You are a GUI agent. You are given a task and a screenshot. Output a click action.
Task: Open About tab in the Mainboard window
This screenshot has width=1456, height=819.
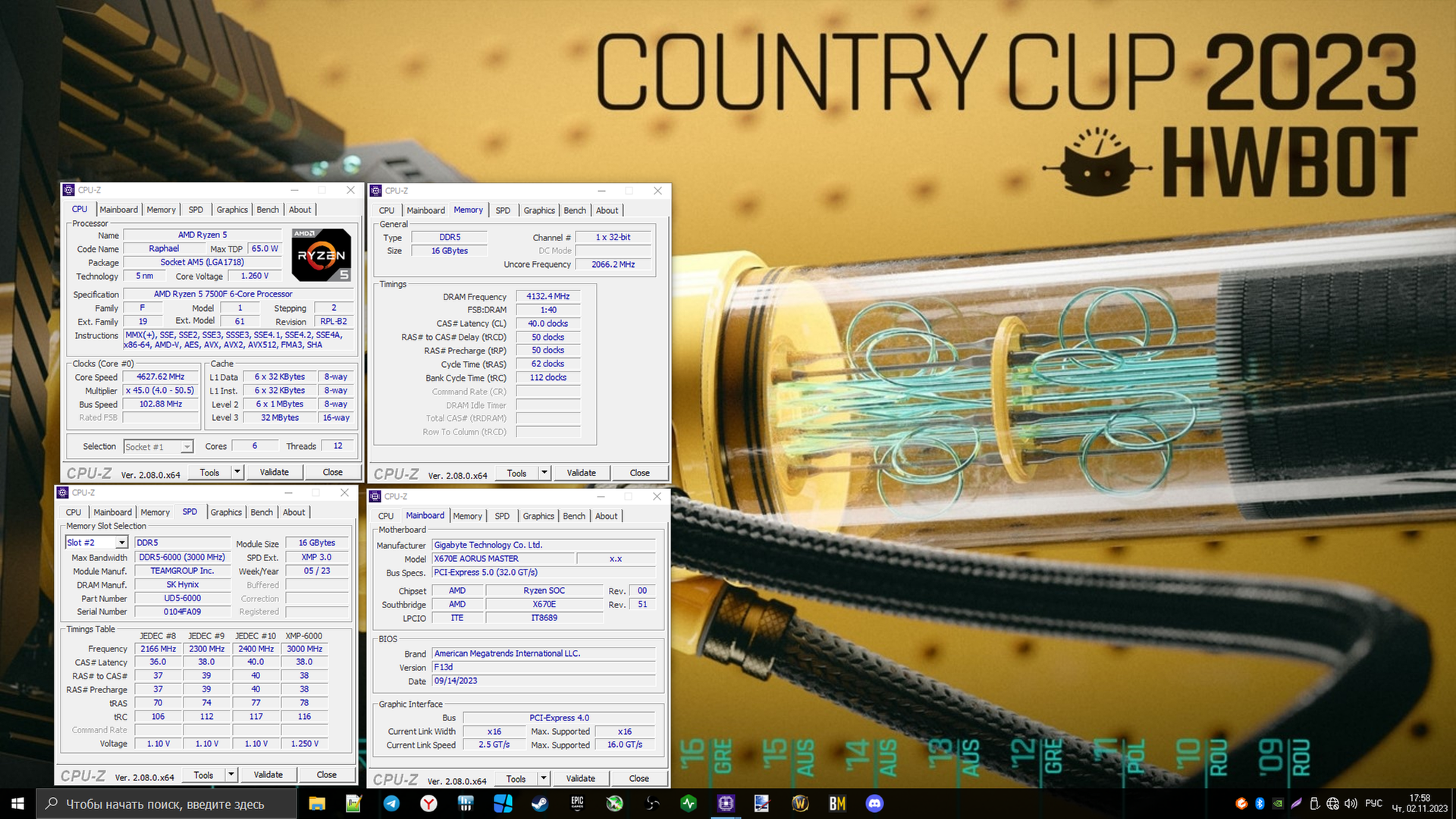point(606,516)
